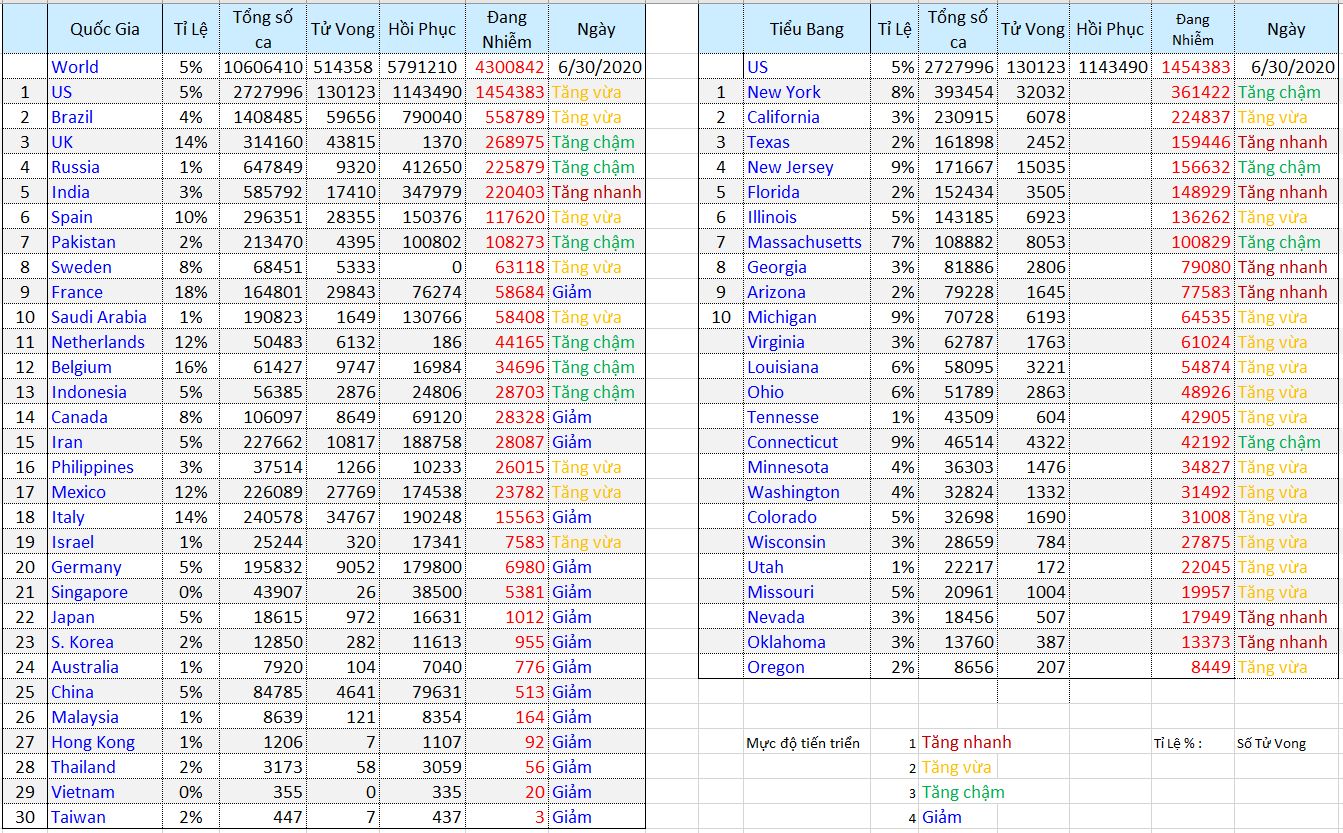Screen dimensions: 1343x833
Task: Click Arizona ratio cell 2%
Action: point(894,292)
